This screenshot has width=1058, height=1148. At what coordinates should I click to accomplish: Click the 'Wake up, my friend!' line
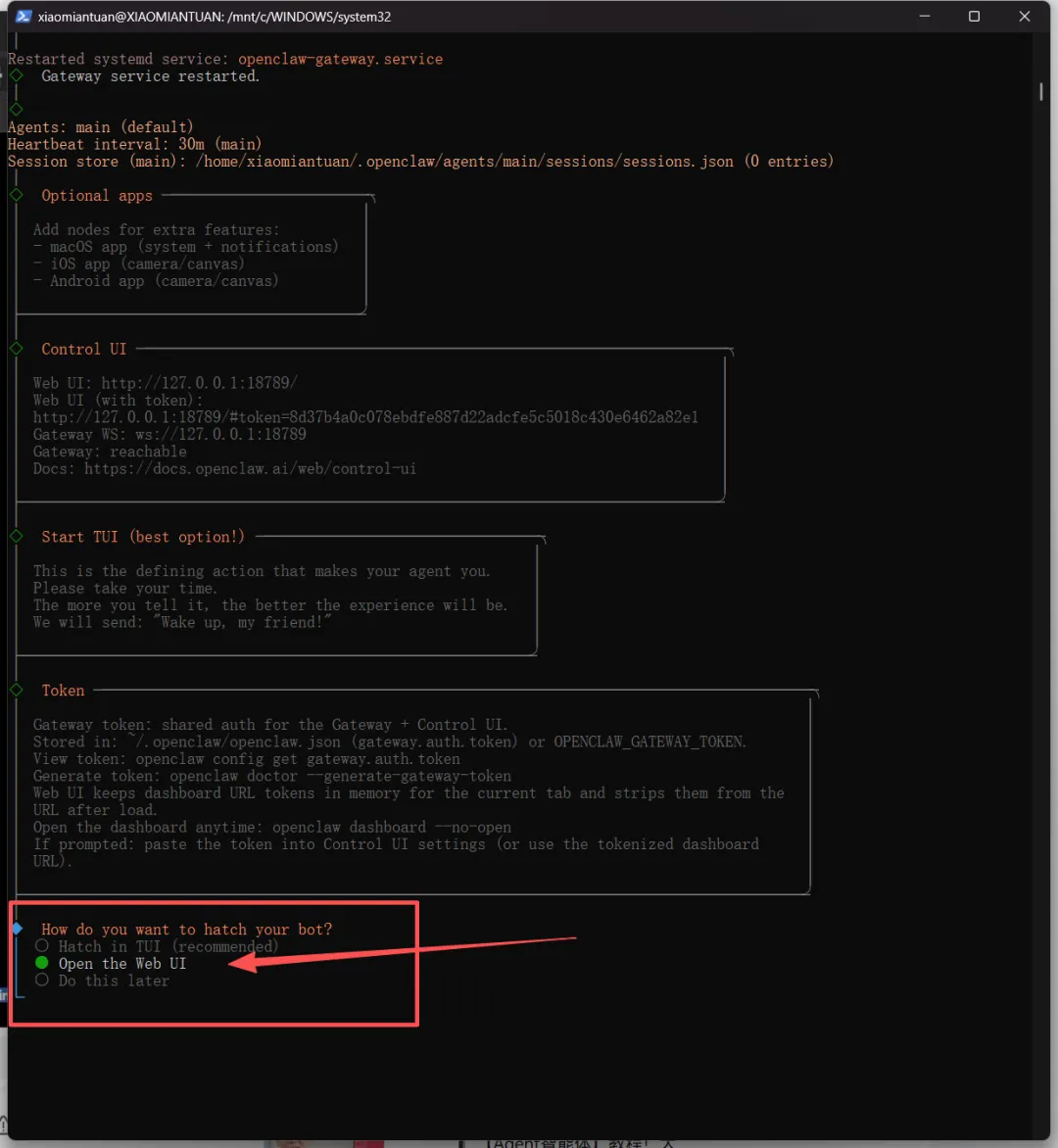[182, 622]
